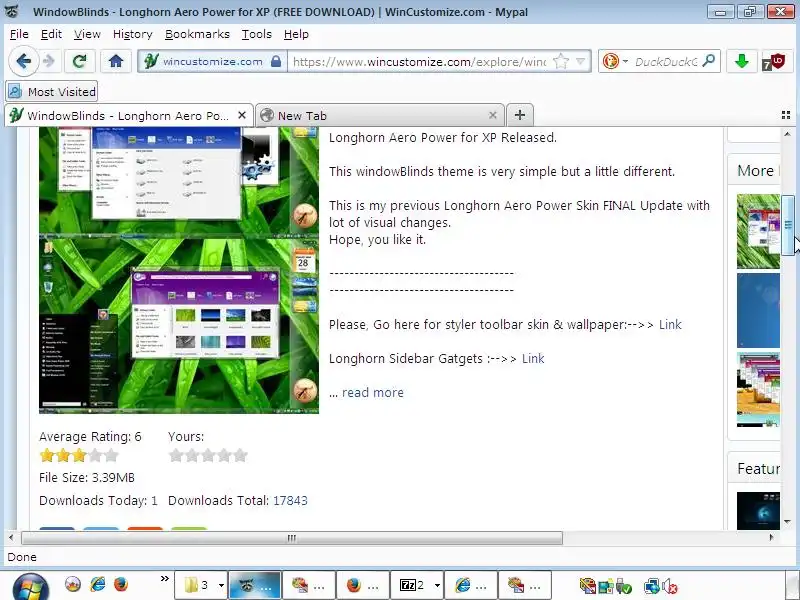The width and height of the screenshot is (800, 600).
Task: Close the WindowBlinds Longhorn tab
Action: (242, 115)
